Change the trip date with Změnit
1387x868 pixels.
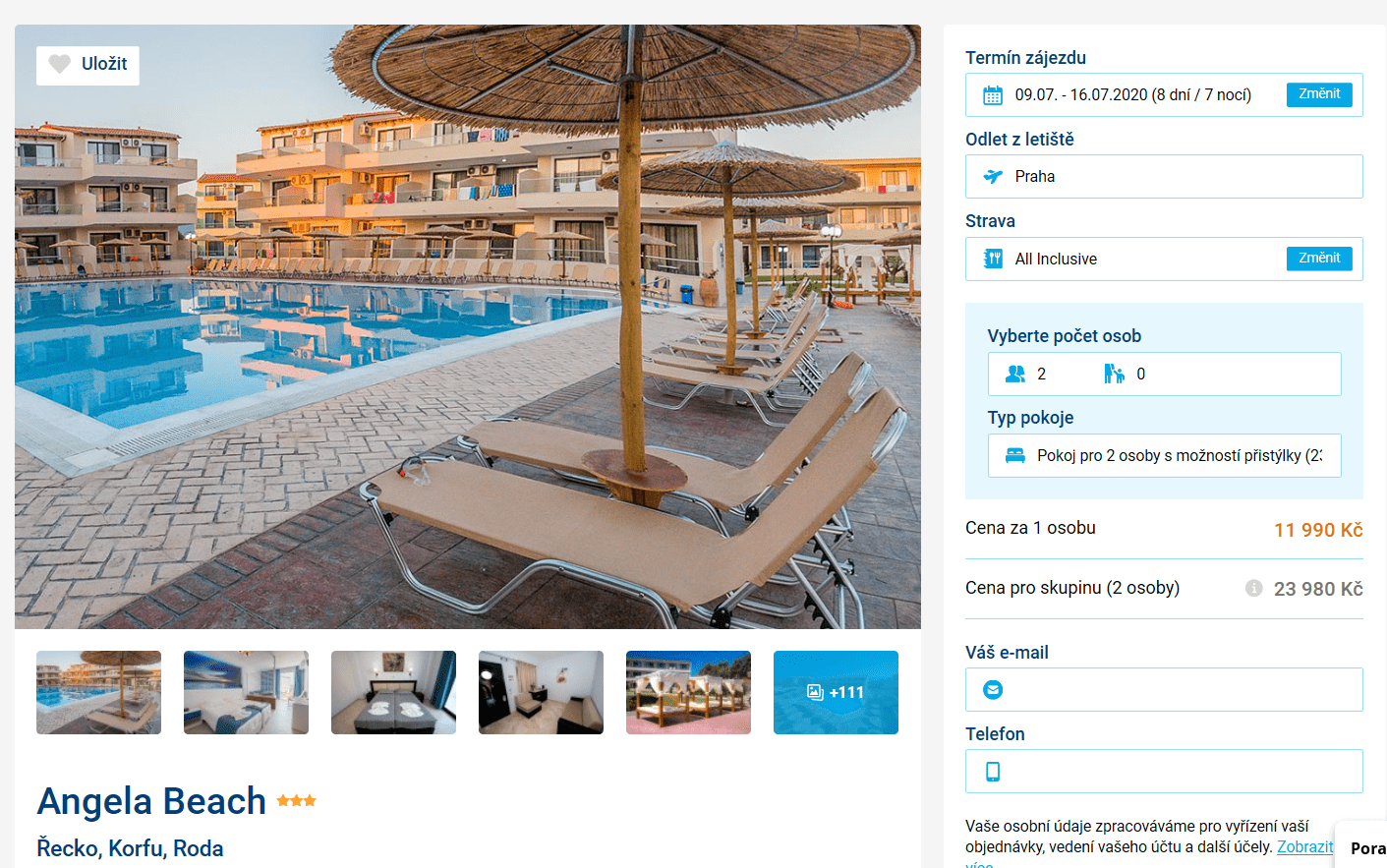(1319, 94)
